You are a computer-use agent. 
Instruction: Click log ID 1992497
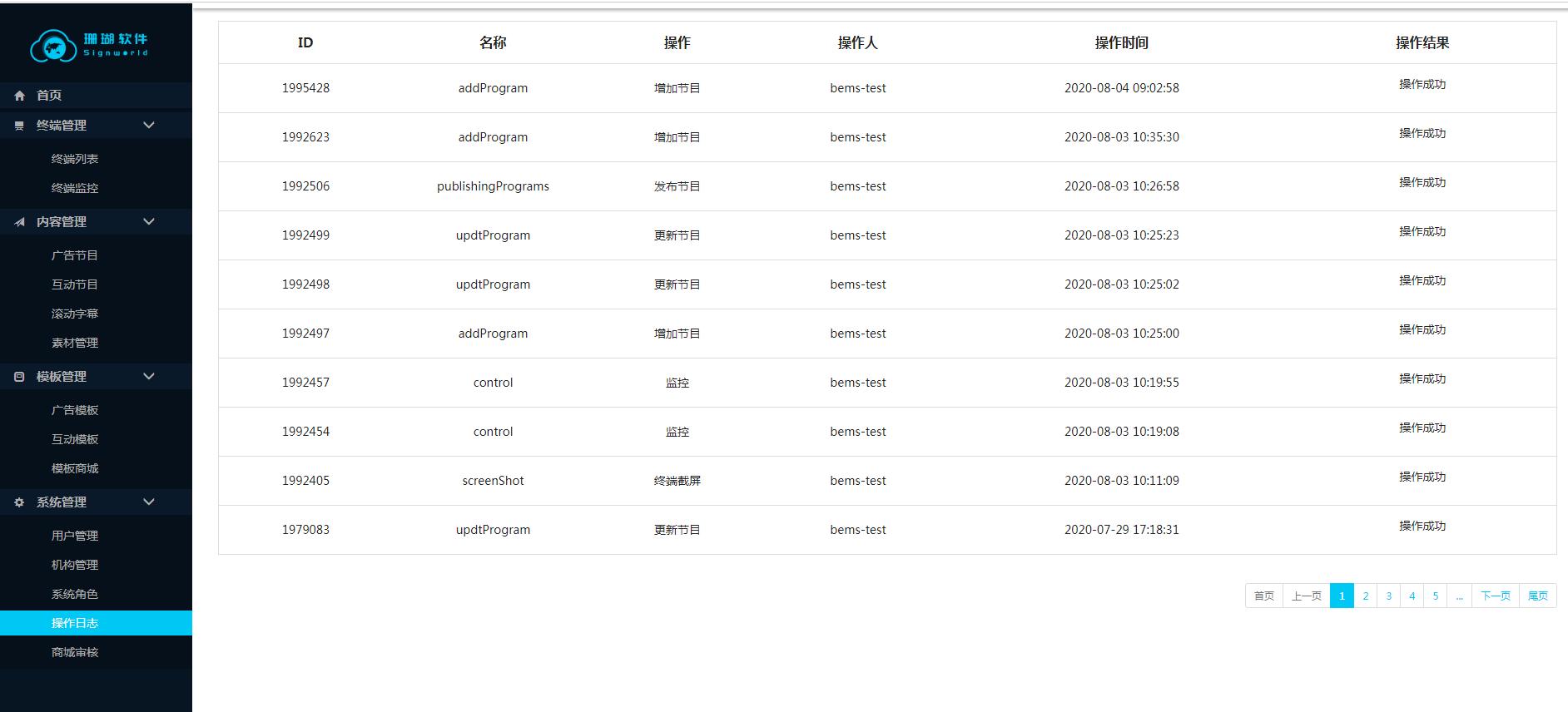pyautogui.click(x=305, y=334)
